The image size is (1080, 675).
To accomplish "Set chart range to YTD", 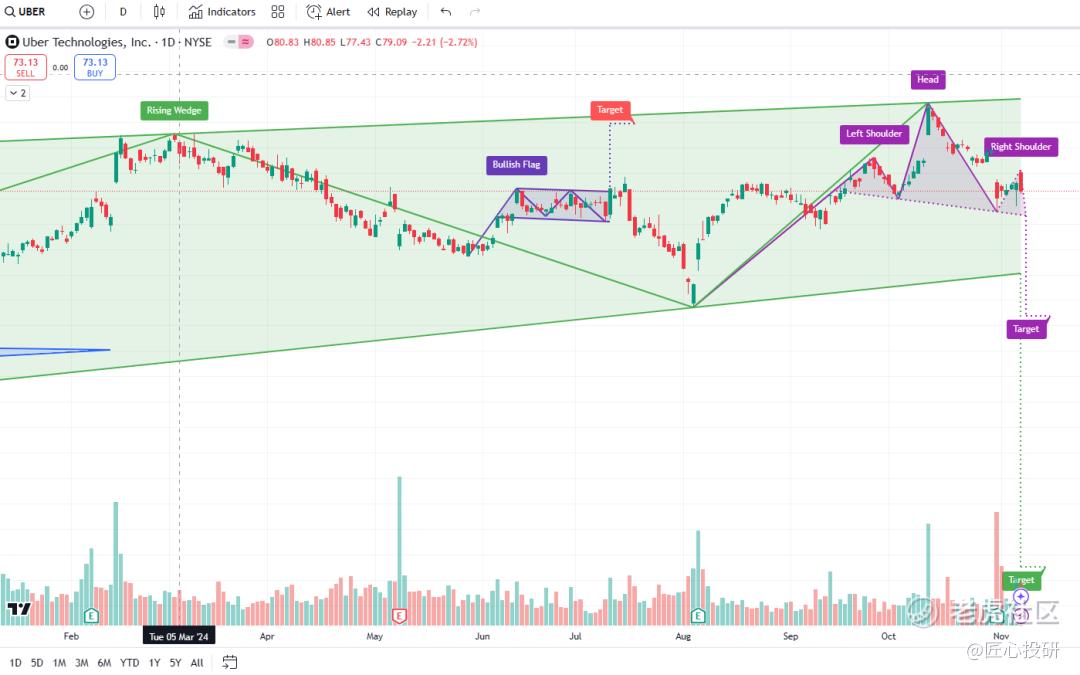I will (129, 663).
